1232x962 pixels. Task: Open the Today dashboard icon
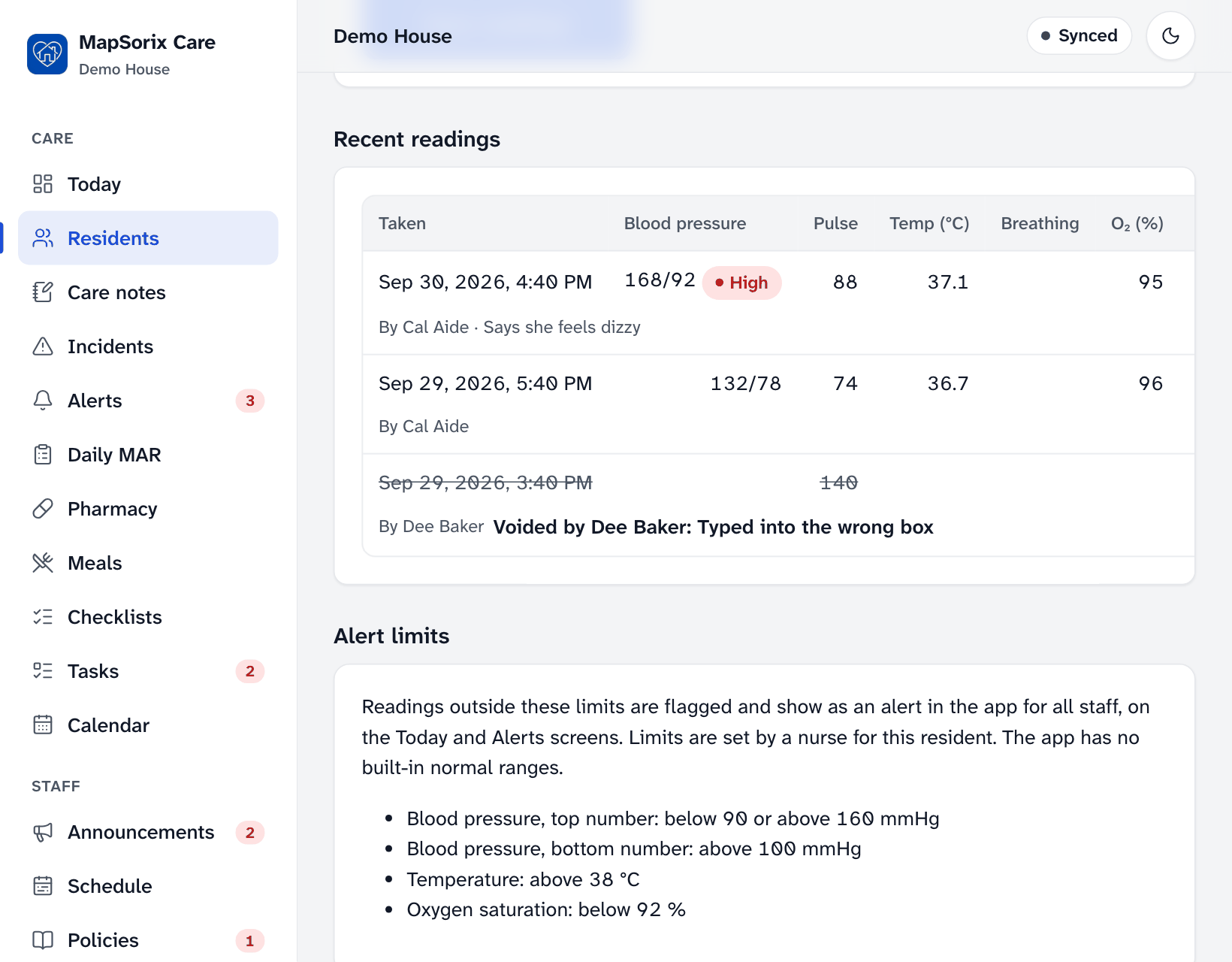coord(43,184)
